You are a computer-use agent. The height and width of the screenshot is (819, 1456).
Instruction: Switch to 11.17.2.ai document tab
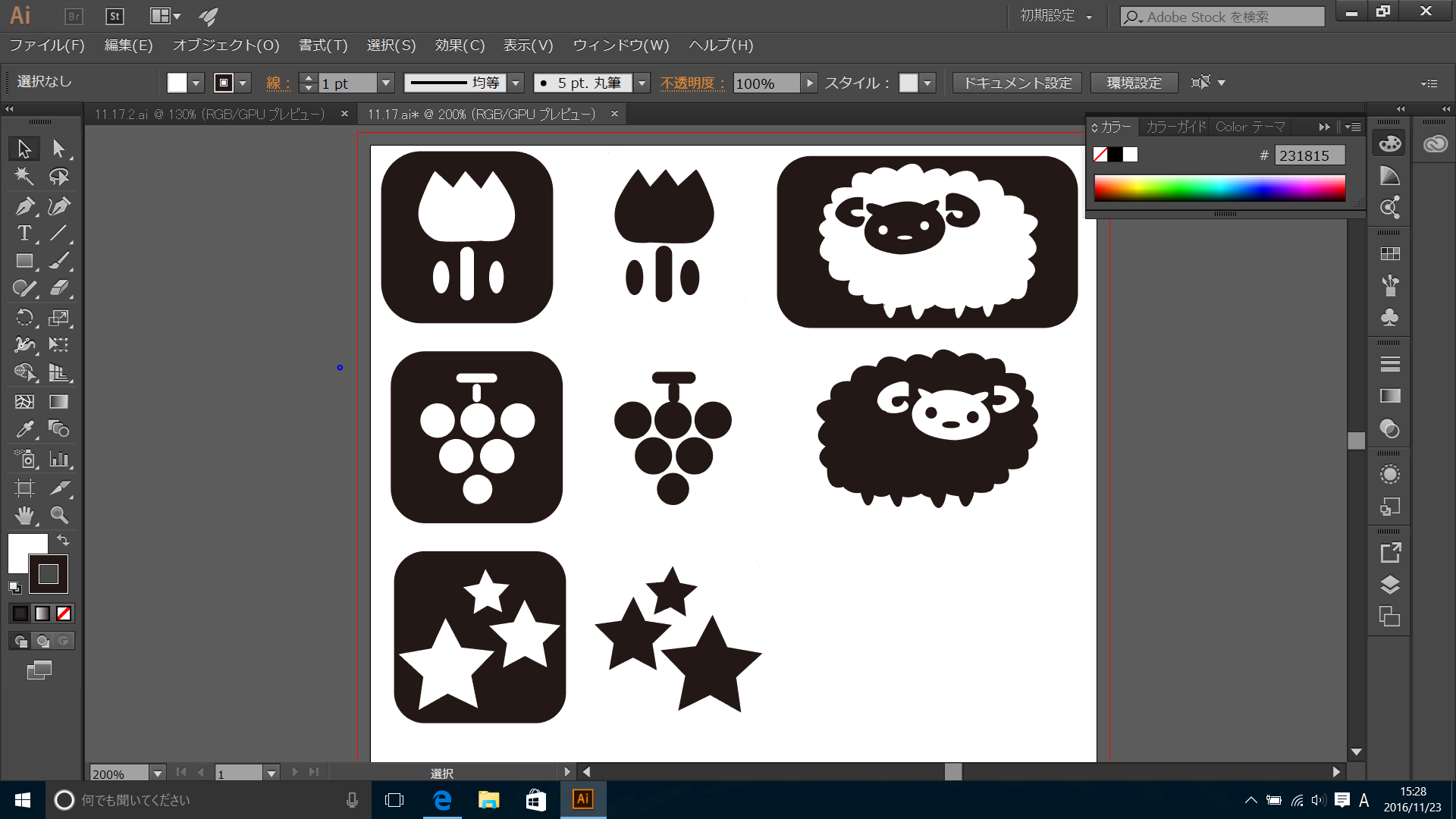click(209, 114)
